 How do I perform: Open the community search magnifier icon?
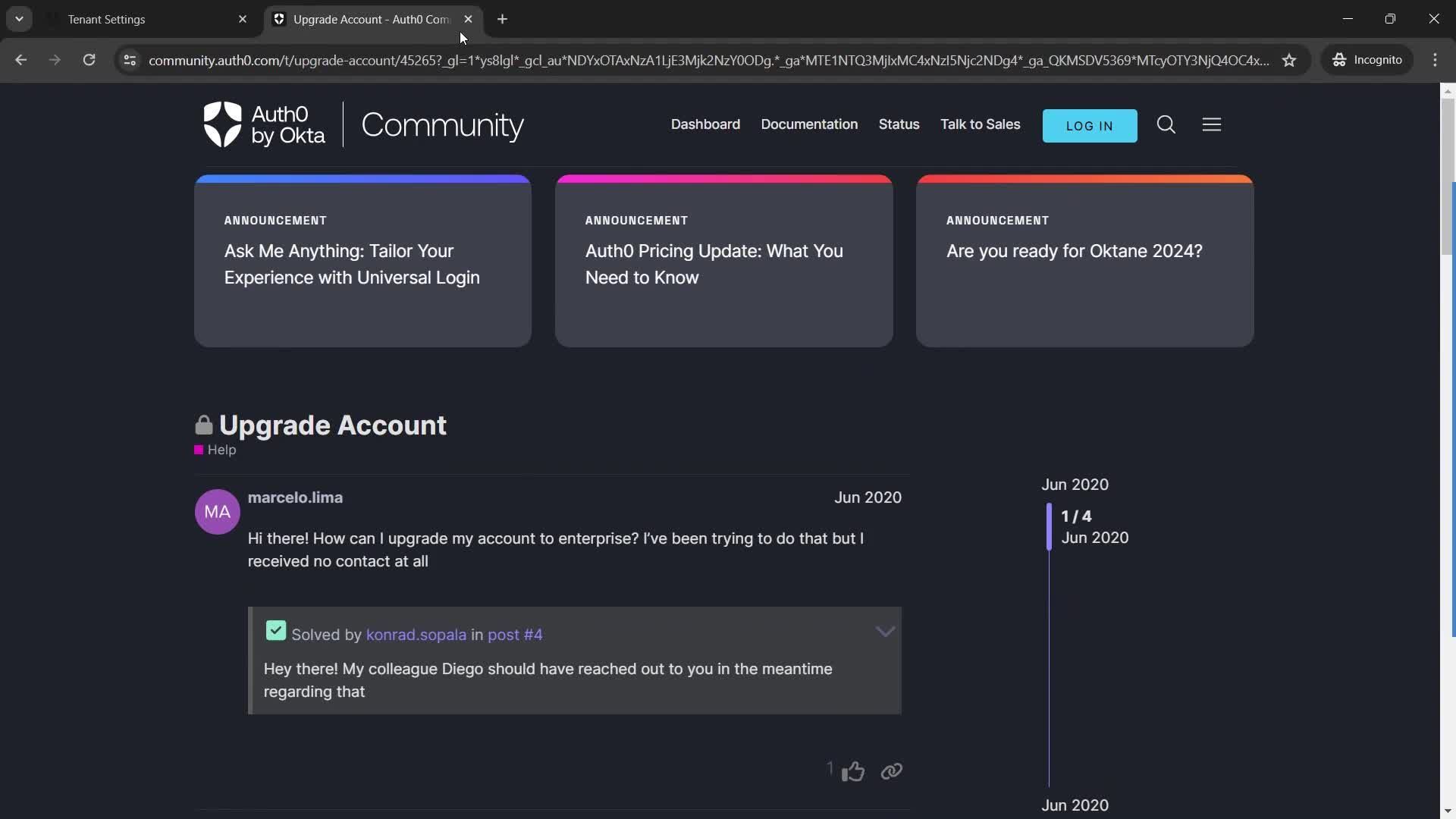1166,124
